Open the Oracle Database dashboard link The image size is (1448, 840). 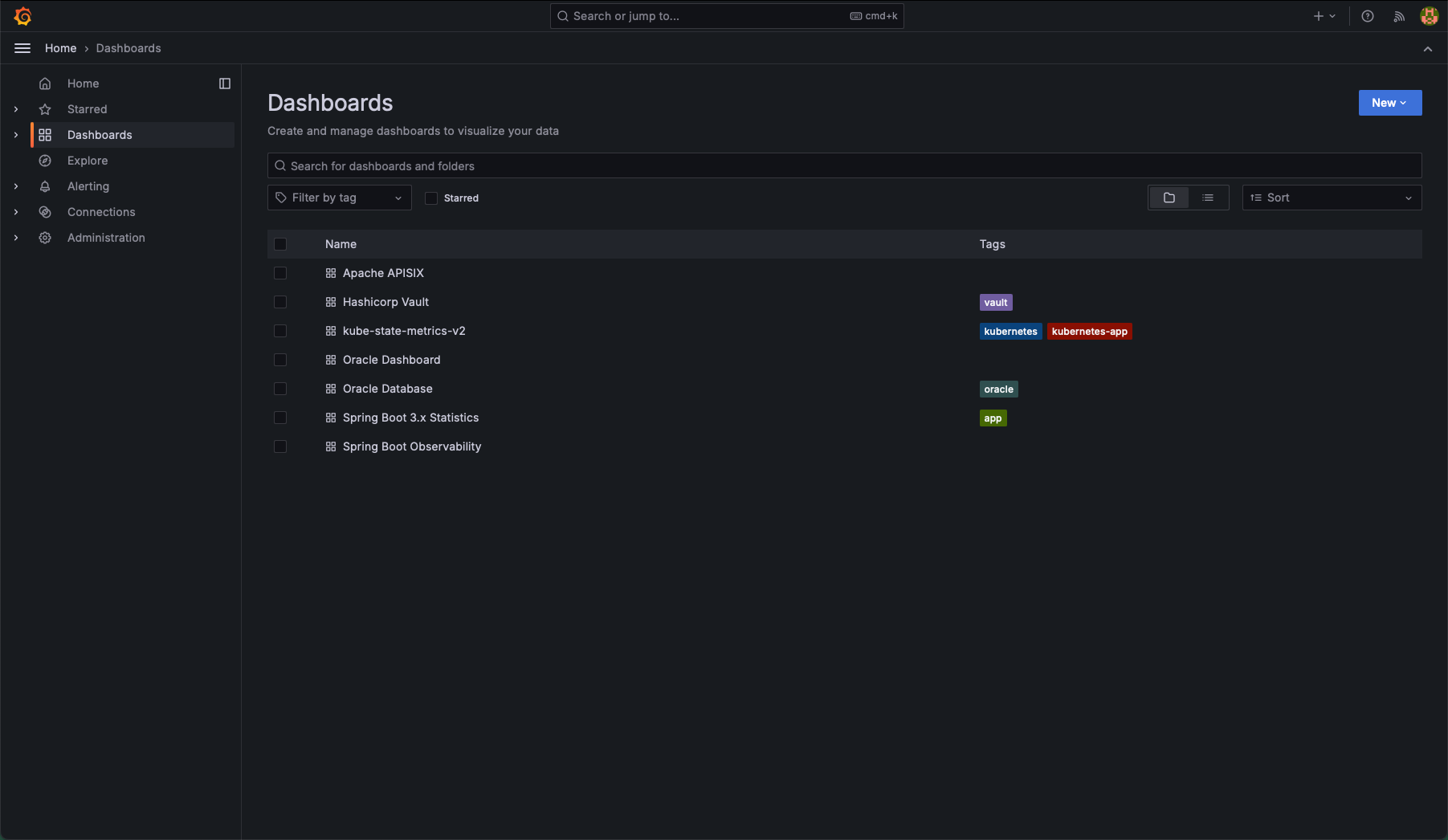(x=388, y=389)
